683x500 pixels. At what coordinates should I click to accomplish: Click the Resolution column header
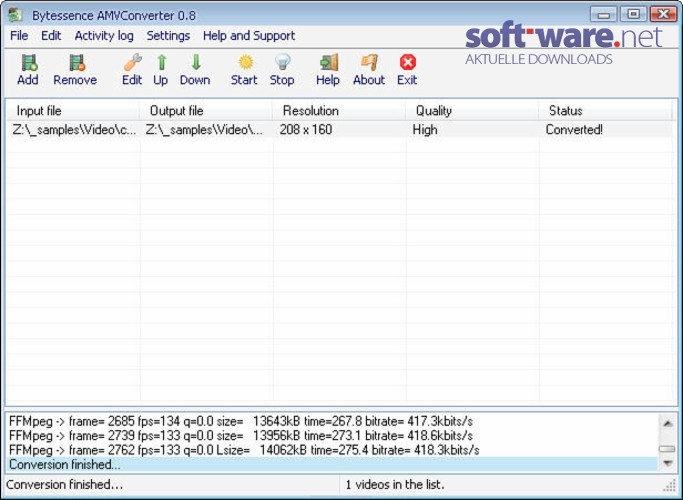tap(339, 111)
